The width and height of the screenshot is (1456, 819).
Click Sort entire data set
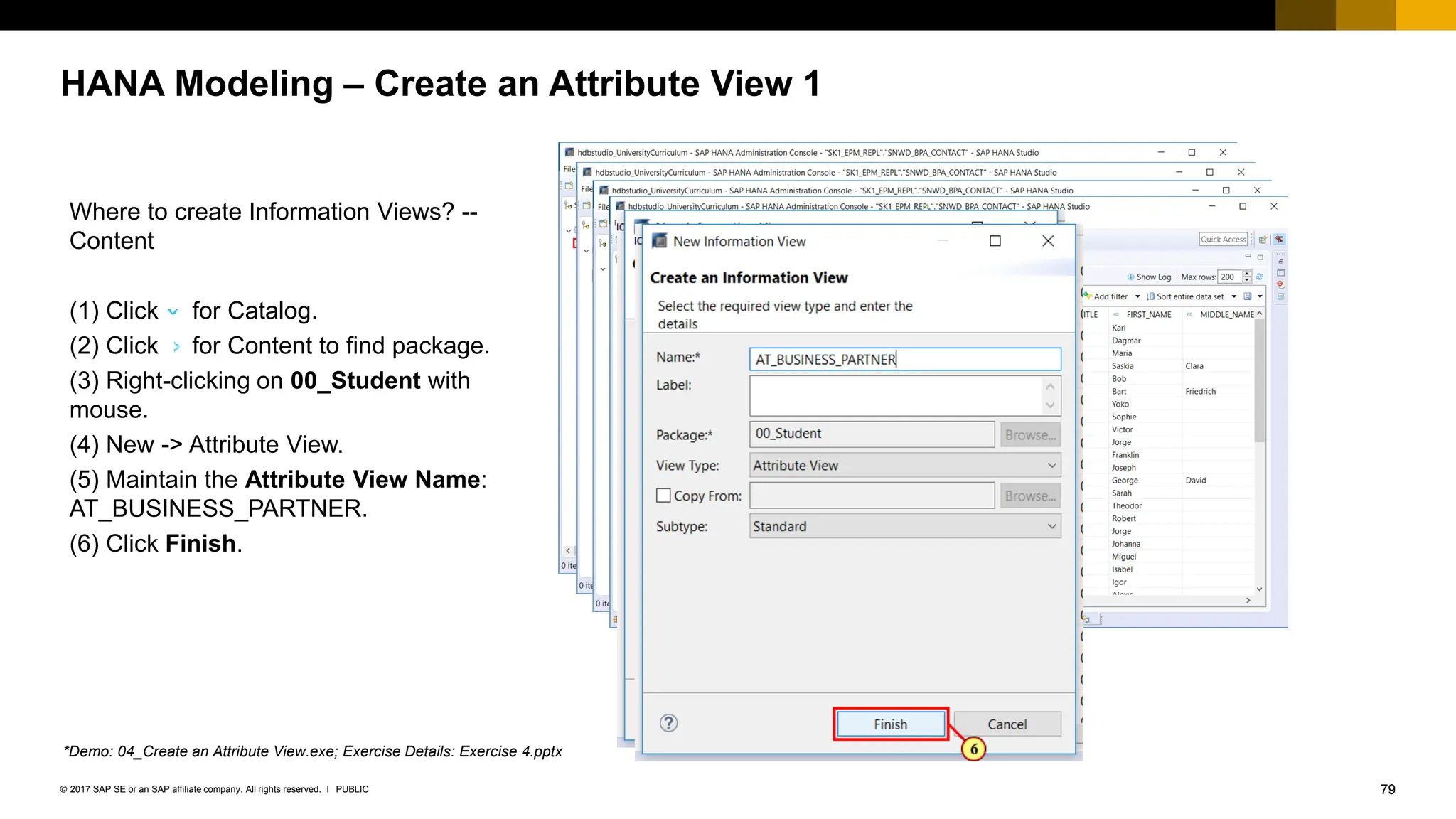click(x=1185, y=296)
